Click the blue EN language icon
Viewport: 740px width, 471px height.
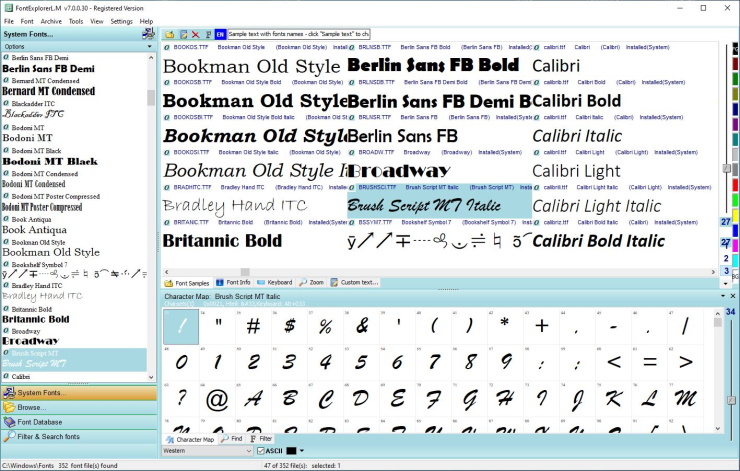(220, 34)
